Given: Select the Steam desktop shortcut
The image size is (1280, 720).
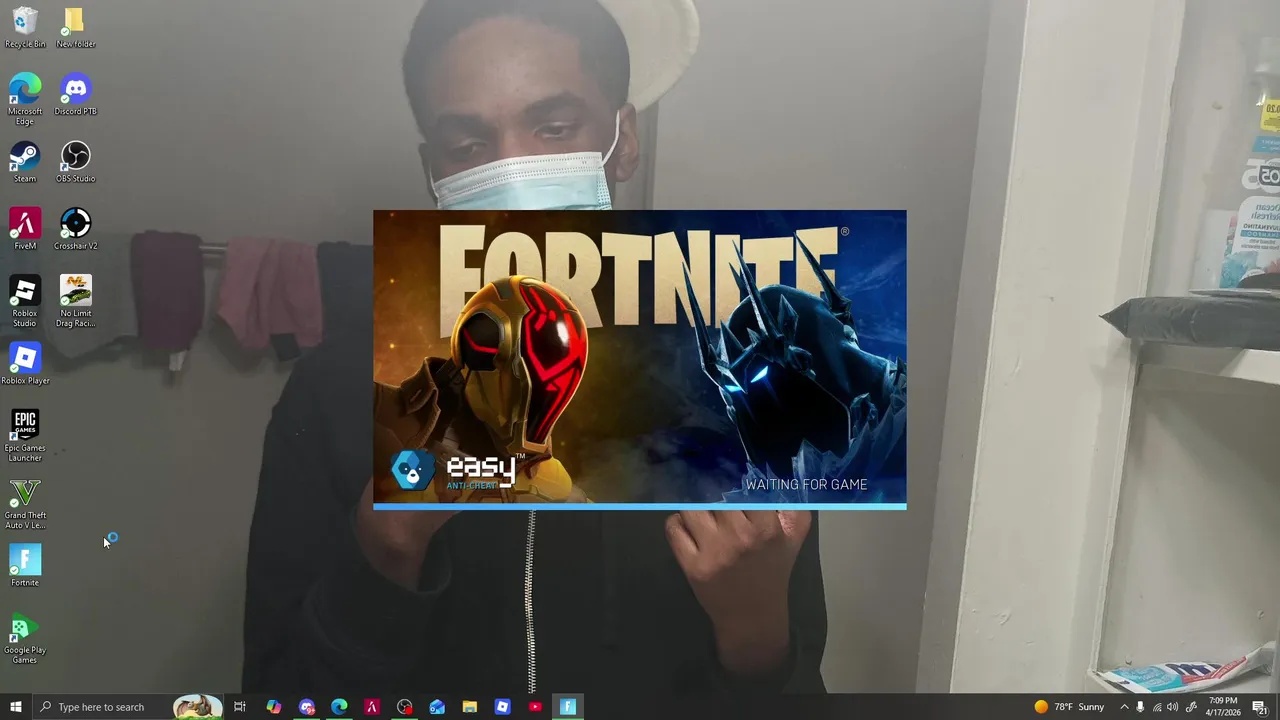Looking at the screenshot, I should [x=25, y=162].
